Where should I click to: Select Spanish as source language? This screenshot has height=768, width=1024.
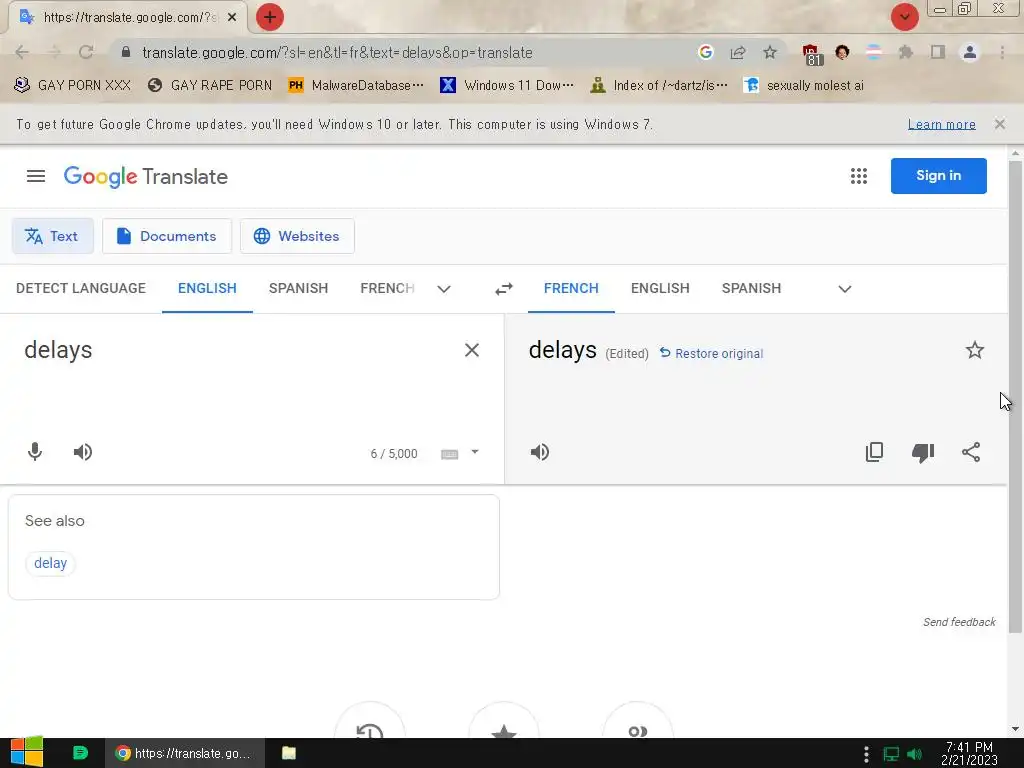pyautogui.click(x=298, y=288)
